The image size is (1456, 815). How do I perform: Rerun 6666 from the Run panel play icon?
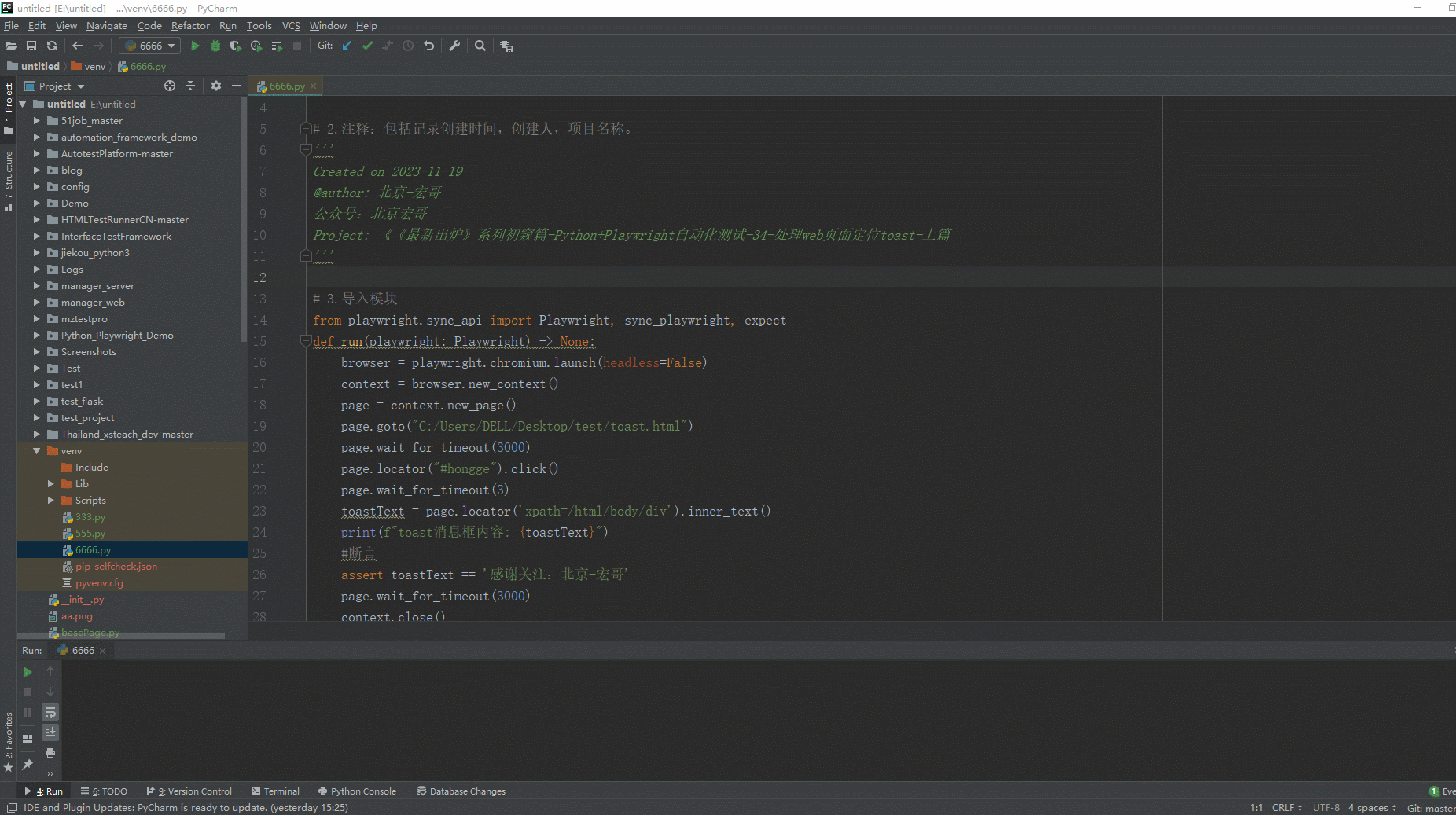(28, 672)
